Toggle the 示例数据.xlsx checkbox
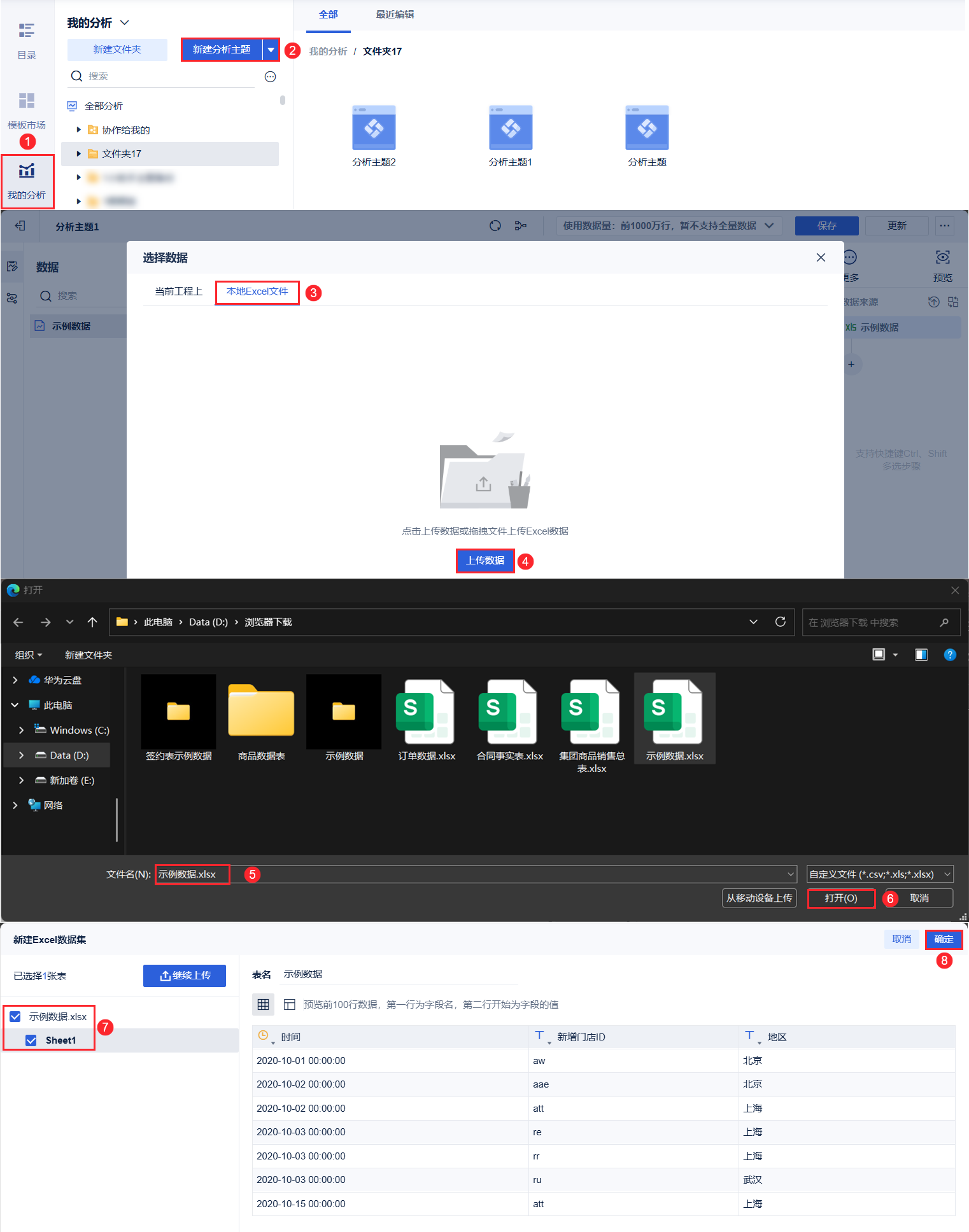The width and height of the screenshot is (969, 1232). [x=15, y=1016]
